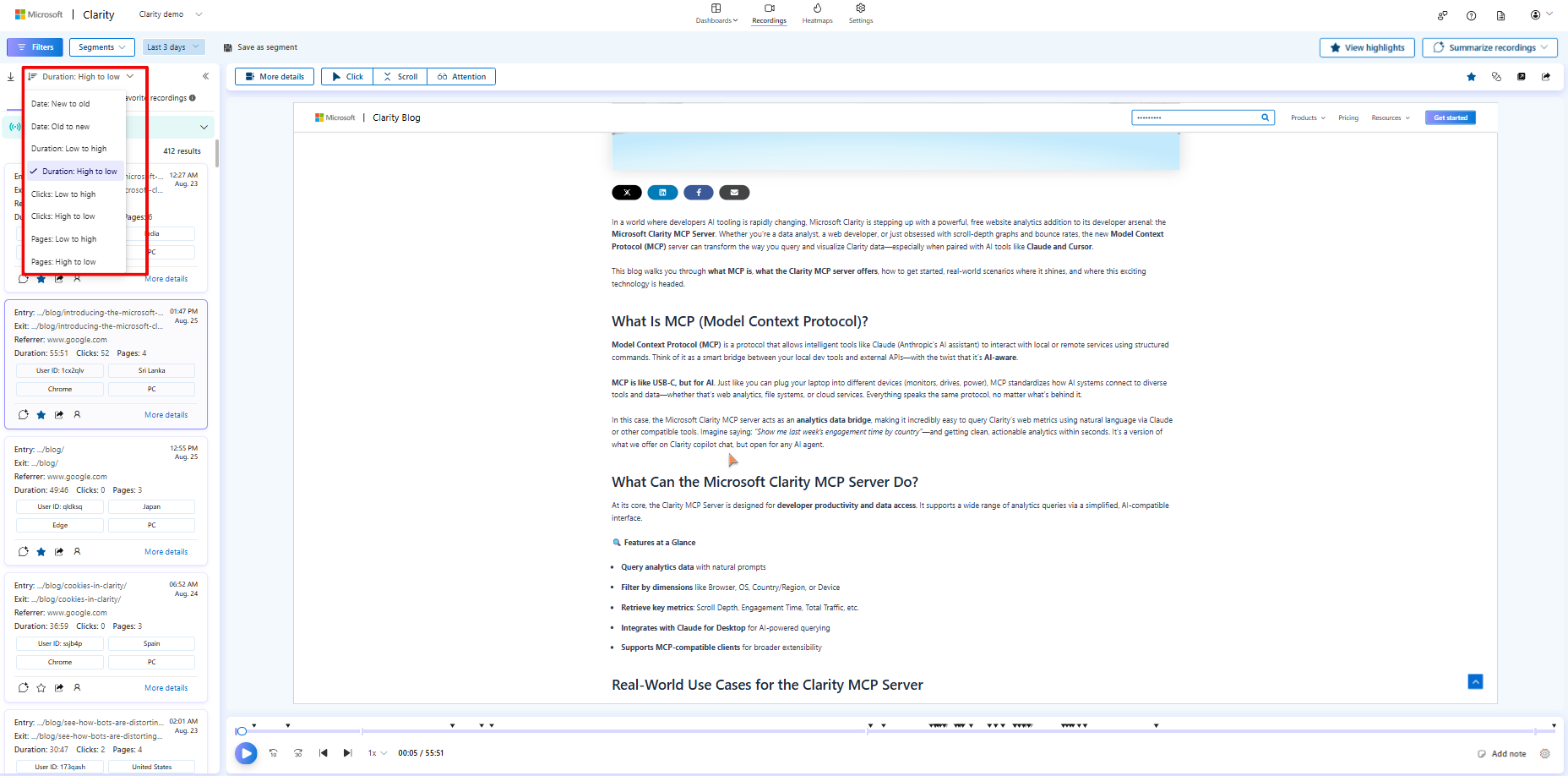Sort by Pages: Low to high
This screenshot has height=776, width=1568.
coord(76,239)
